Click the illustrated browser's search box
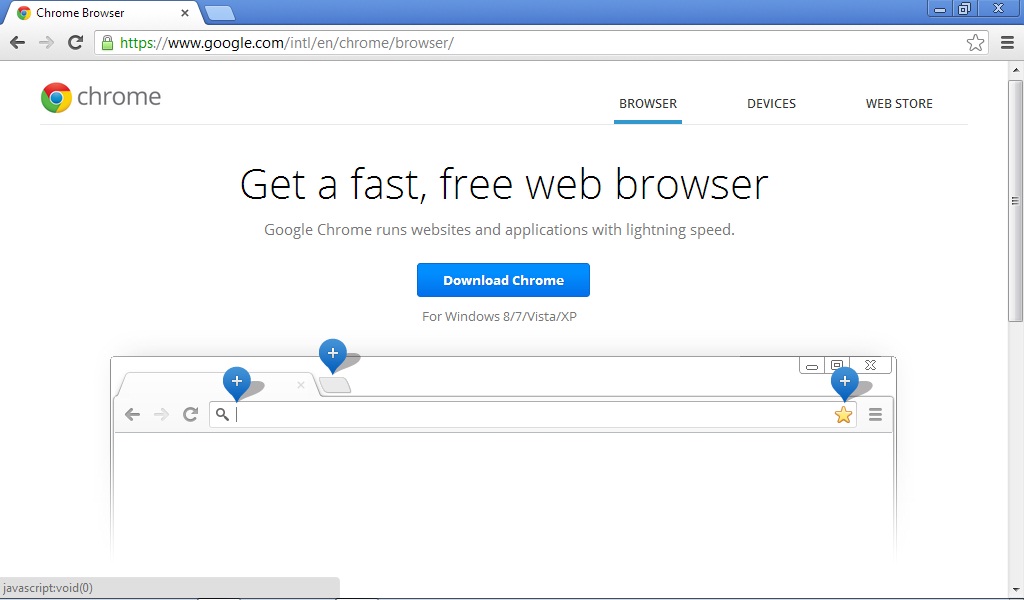Image resolution: width=1024 pixels, height=600 pixels. pyautogui.click(x=532, y=415)
